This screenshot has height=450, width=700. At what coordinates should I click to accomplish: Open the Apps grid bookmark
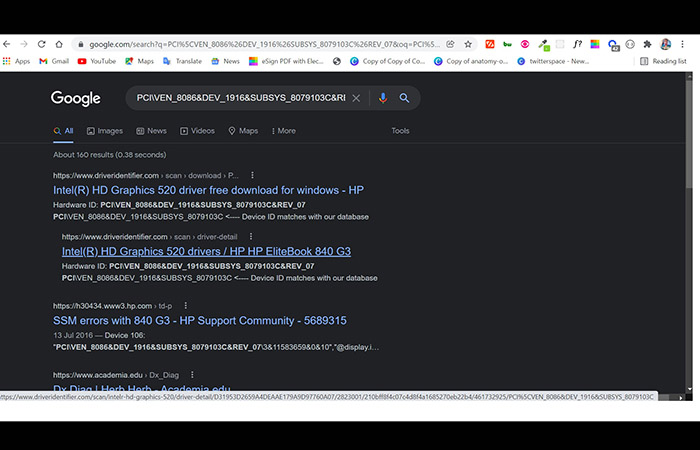point(16,61)
